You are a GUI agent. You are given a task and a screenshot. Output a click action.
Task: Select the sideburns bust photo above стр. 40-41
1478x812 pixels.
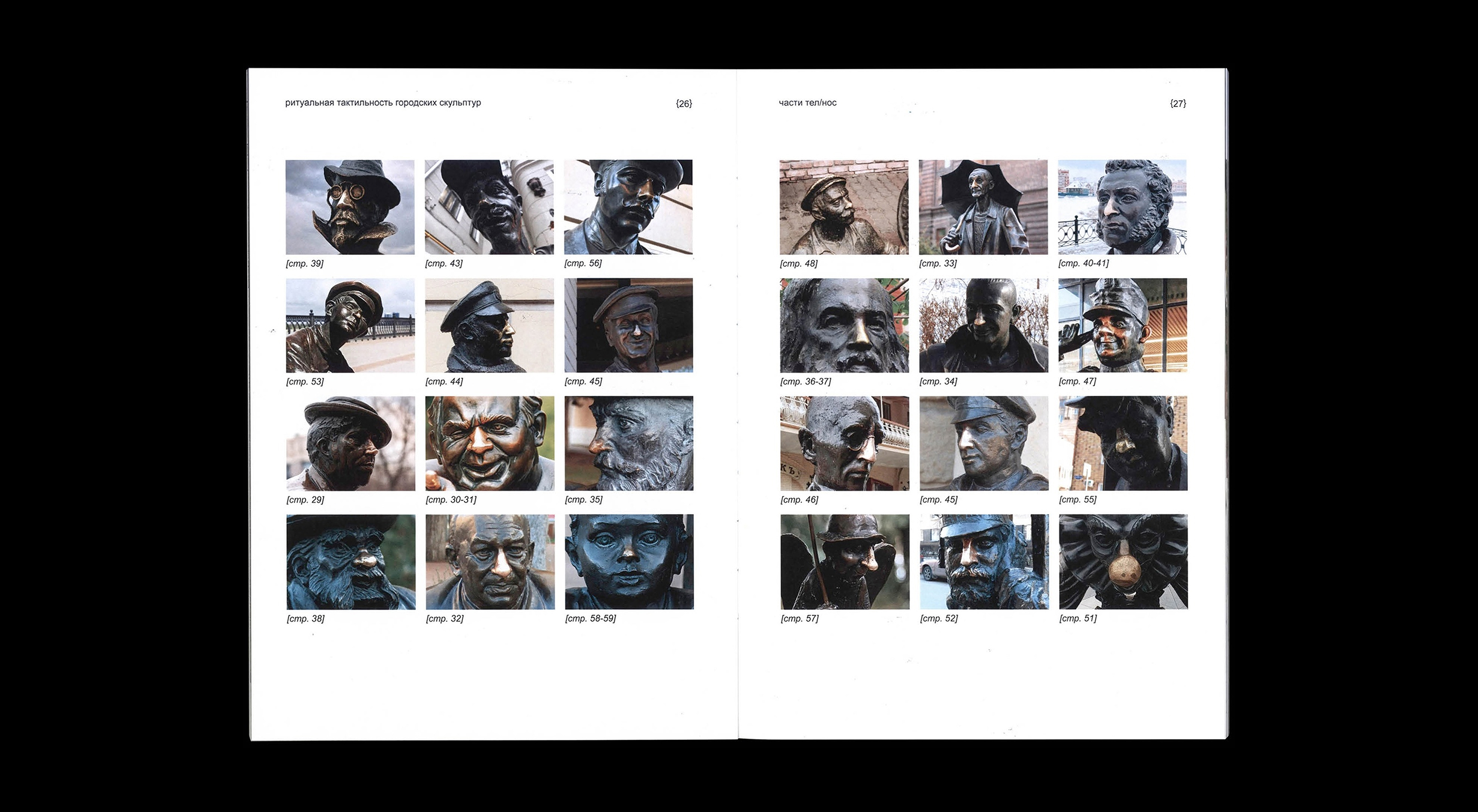tap(1122, 207)
